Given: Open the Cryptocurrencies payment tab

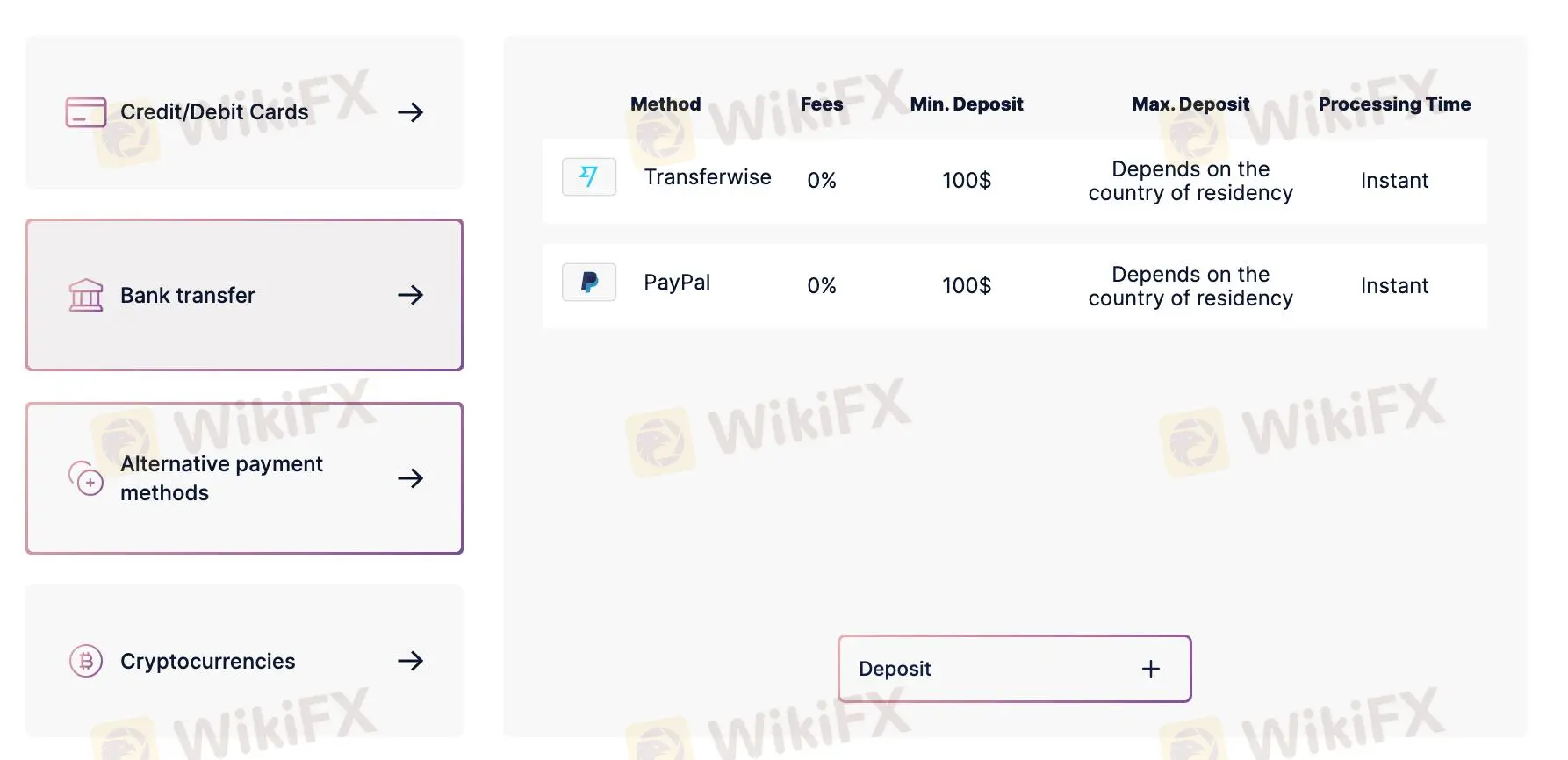Looking at the screenshot, I should [x=207, y=661].
